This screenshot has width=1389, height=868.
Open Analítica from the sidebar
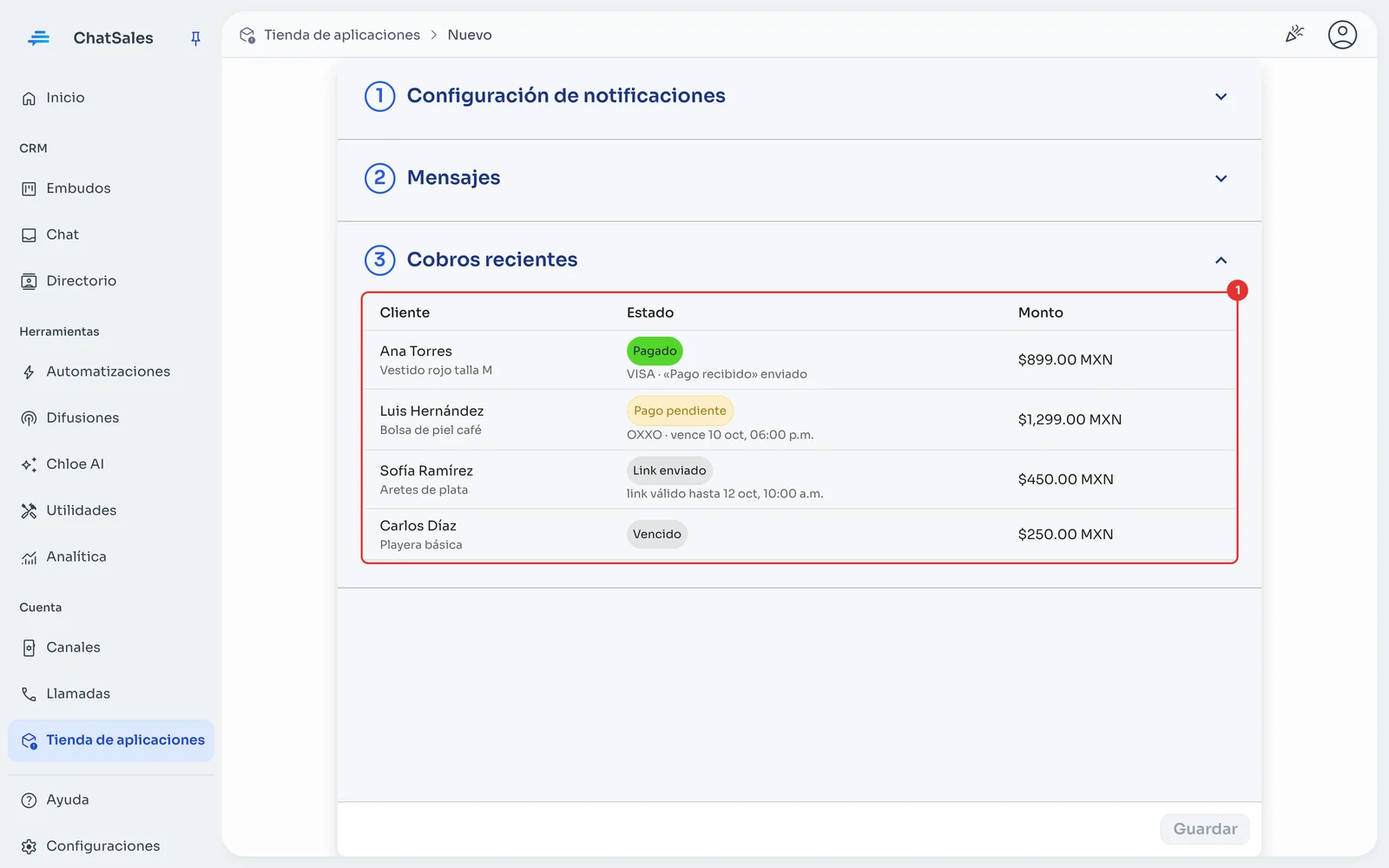[111, 556]
